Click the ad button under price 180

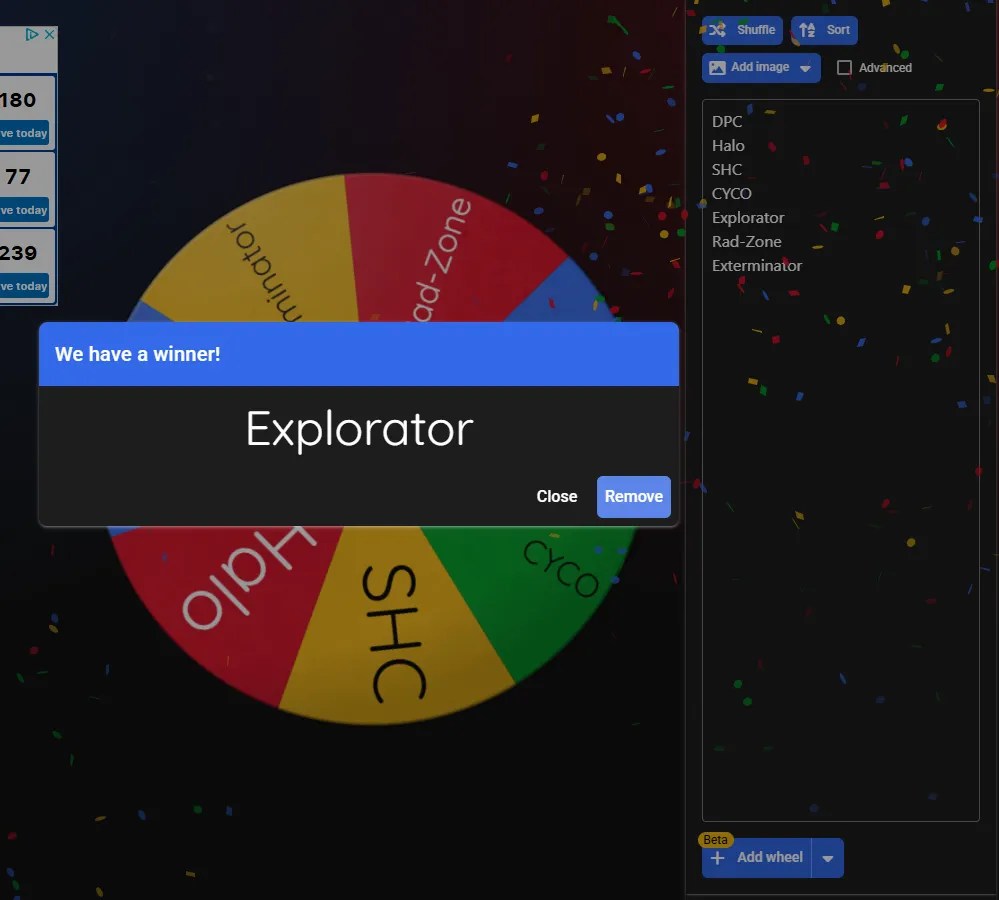[x=24, y=134]
